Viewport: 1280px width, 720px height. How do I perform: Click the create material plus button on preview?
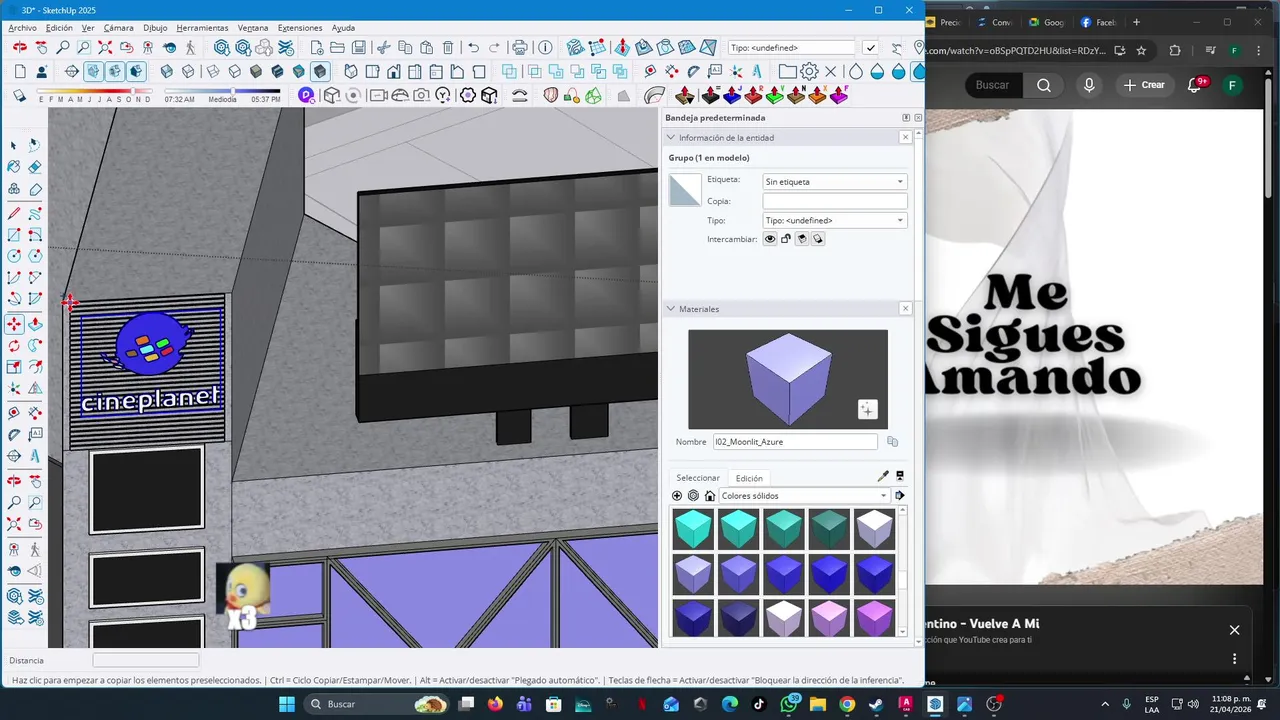867,409
